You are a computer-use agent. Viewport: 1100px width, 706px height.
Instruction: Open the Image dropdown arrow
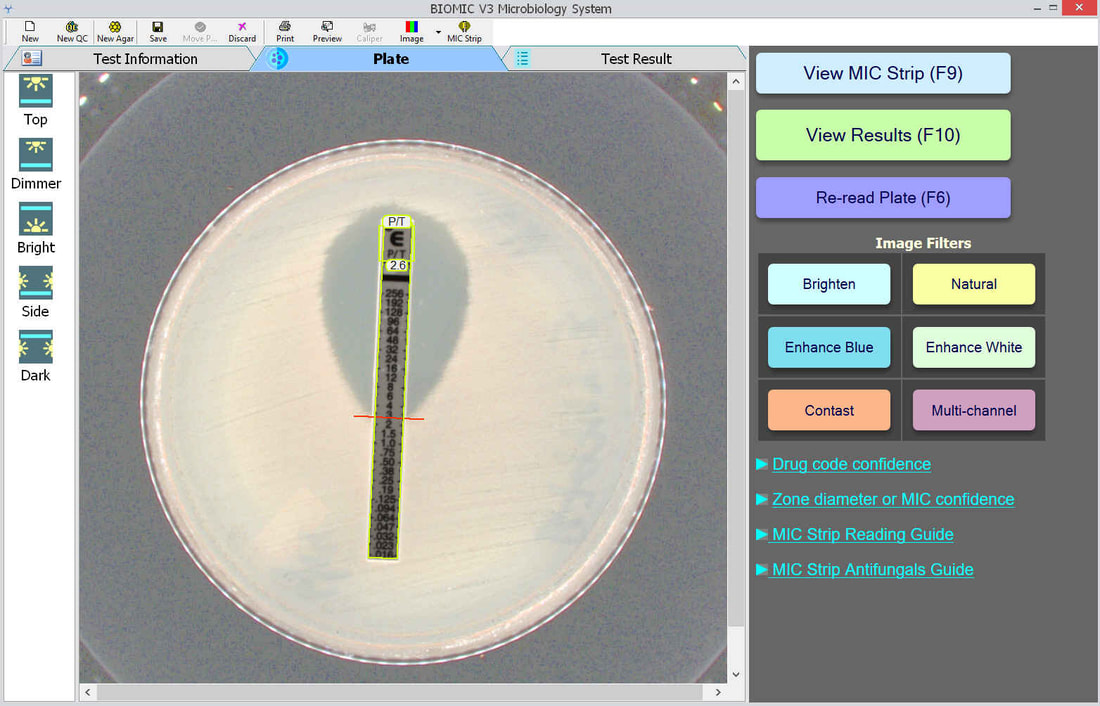[x=438, y=32]
